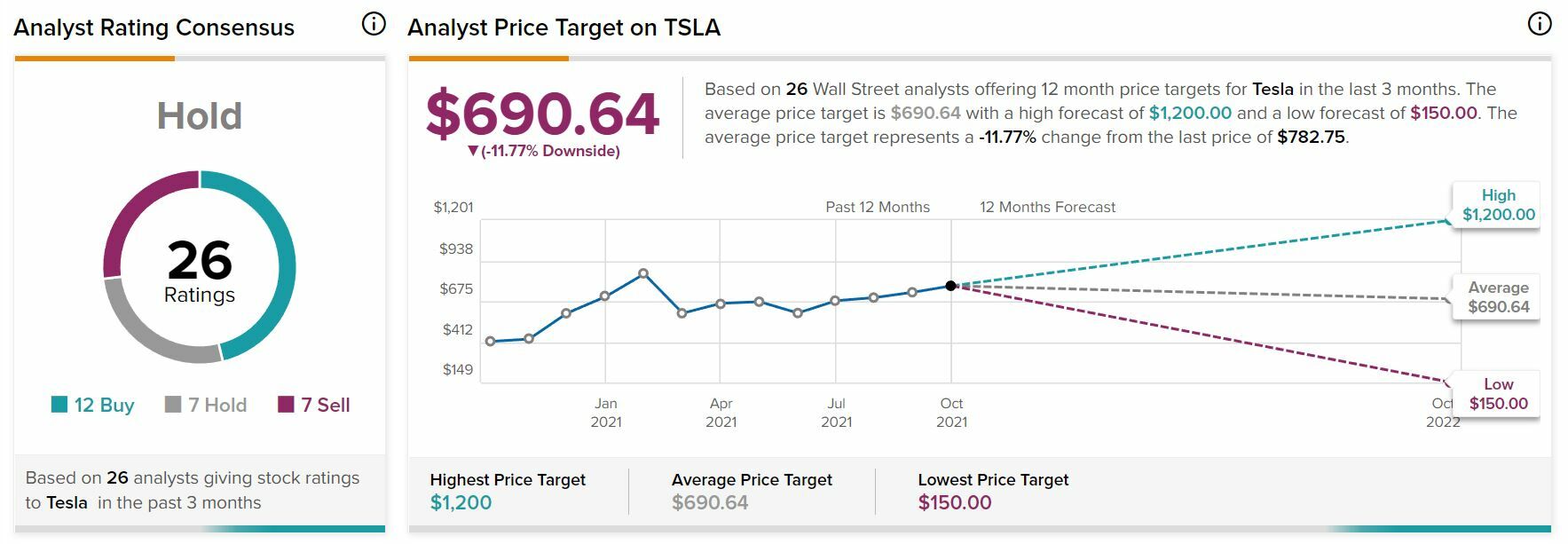Select the Lowest Price Target value $150.00
Image resolution: width=1568 pixels, height=544 pixels.
[954, 503]
